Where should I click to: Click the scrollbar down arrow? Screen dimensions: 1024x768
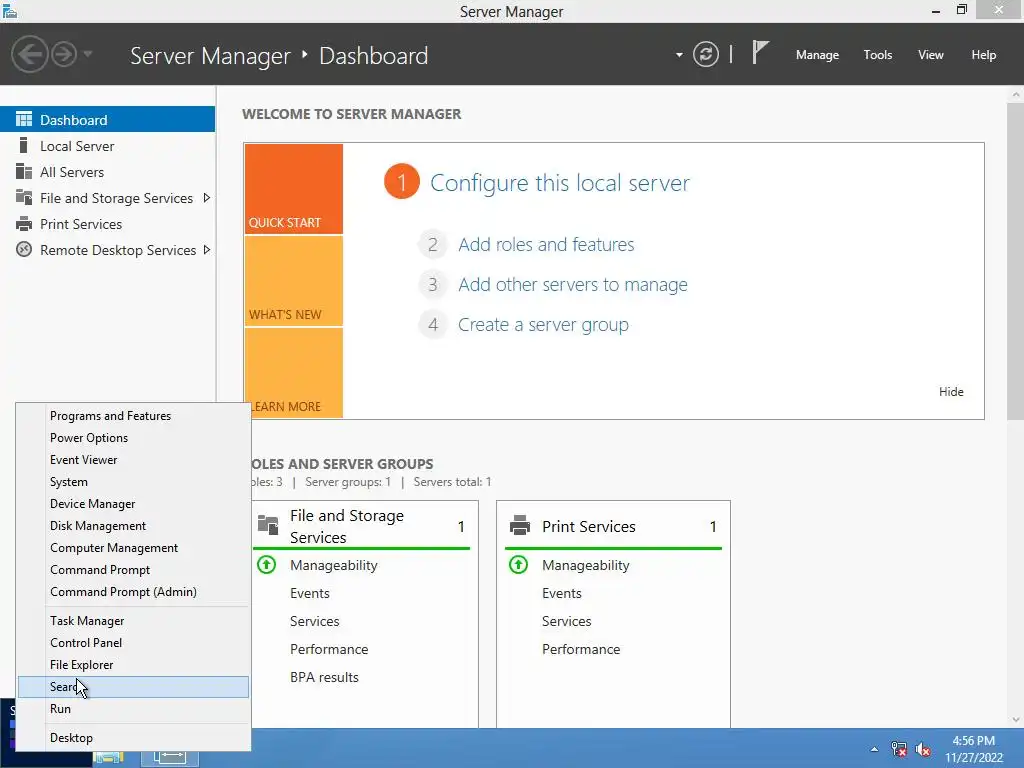click(1016, 720)
